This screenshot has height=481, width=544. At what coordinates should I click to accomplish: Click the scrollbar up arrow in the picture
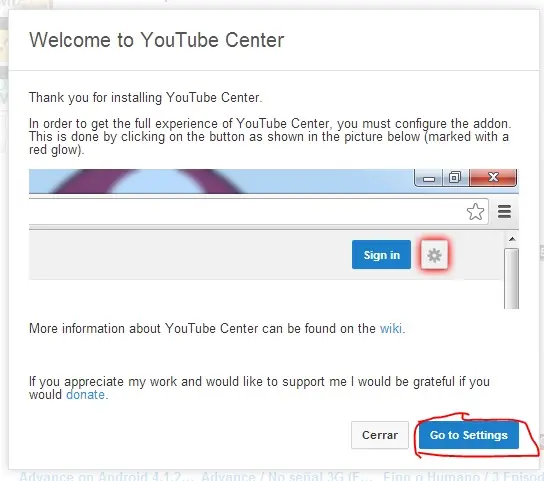[512, 239]
